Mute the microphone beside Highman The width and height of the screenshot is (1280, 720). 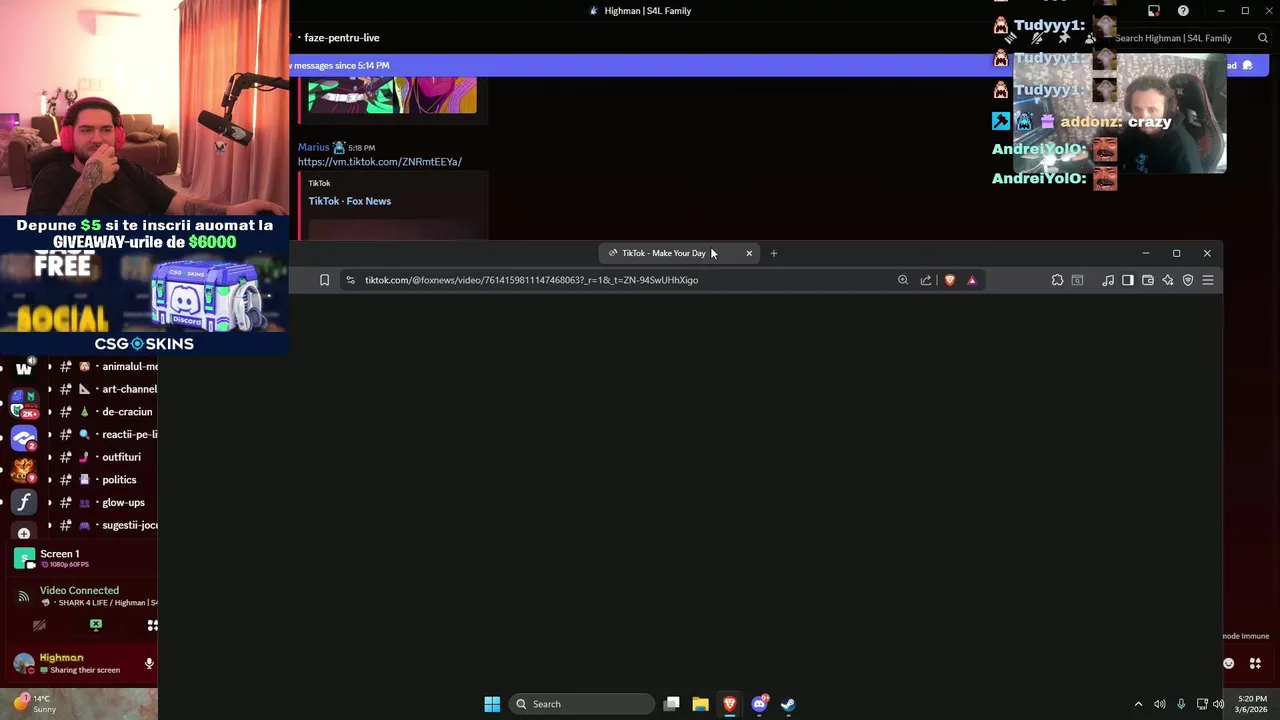[x=149, y=663]
